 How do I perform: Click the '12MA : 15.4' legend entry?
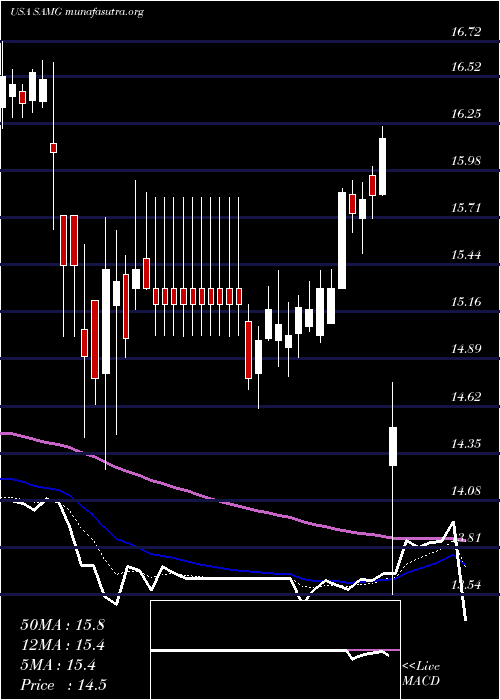point(62,645)
